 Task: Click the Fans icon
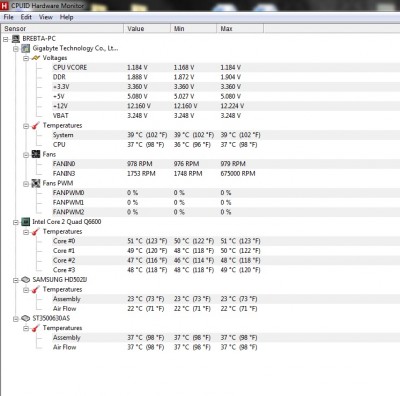[x=36, y=154]
